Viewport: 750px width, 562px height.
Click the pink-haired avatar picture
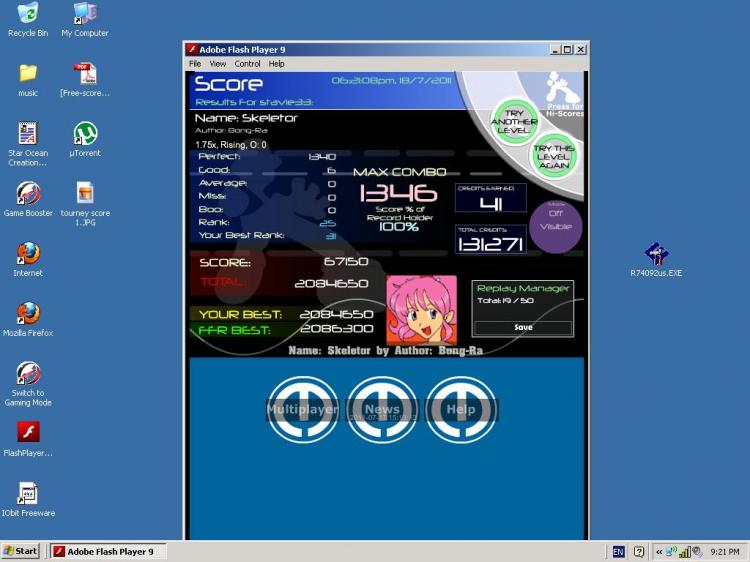tap(421, 310)
